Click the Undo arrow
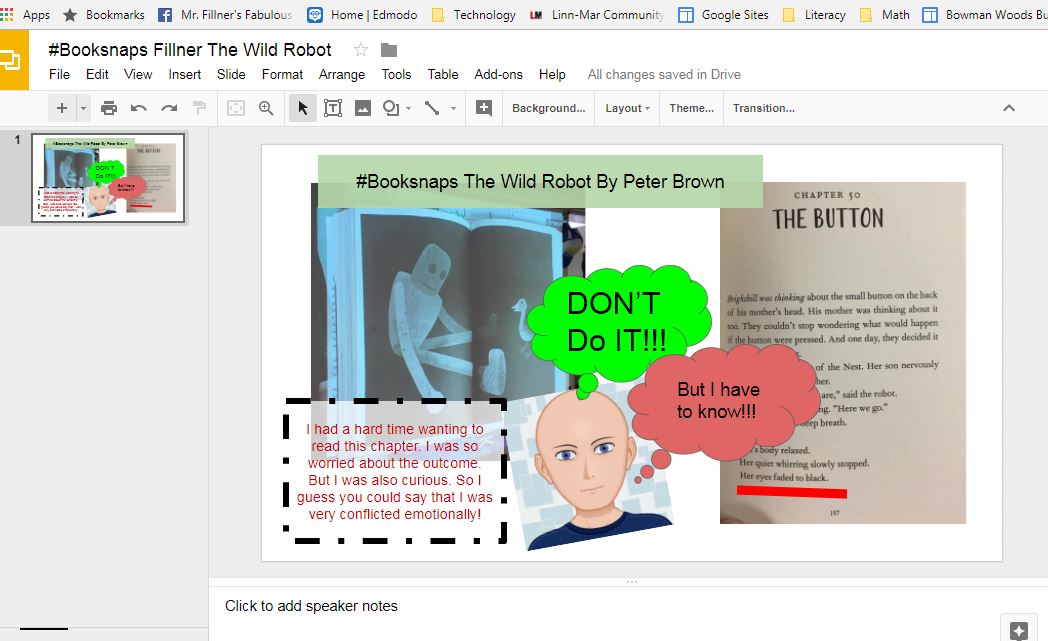 click(138, 108)
